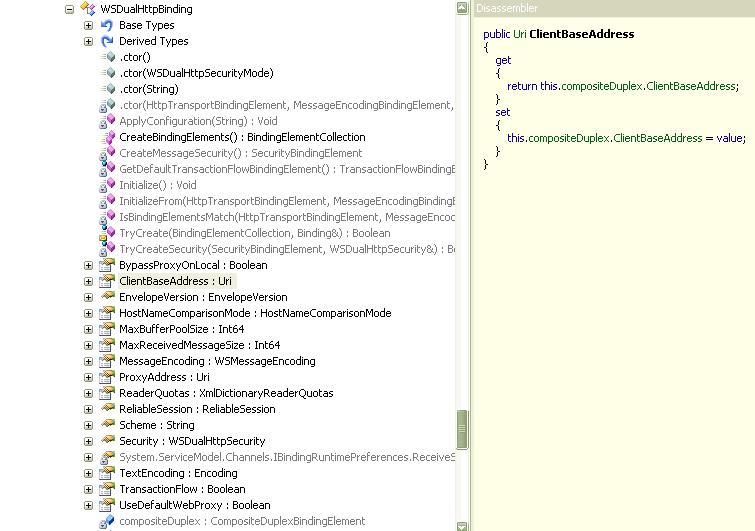Screen dimensions: 755x531
Task: Click the tree scrollbar up arrow
Action: coord(462,7)
